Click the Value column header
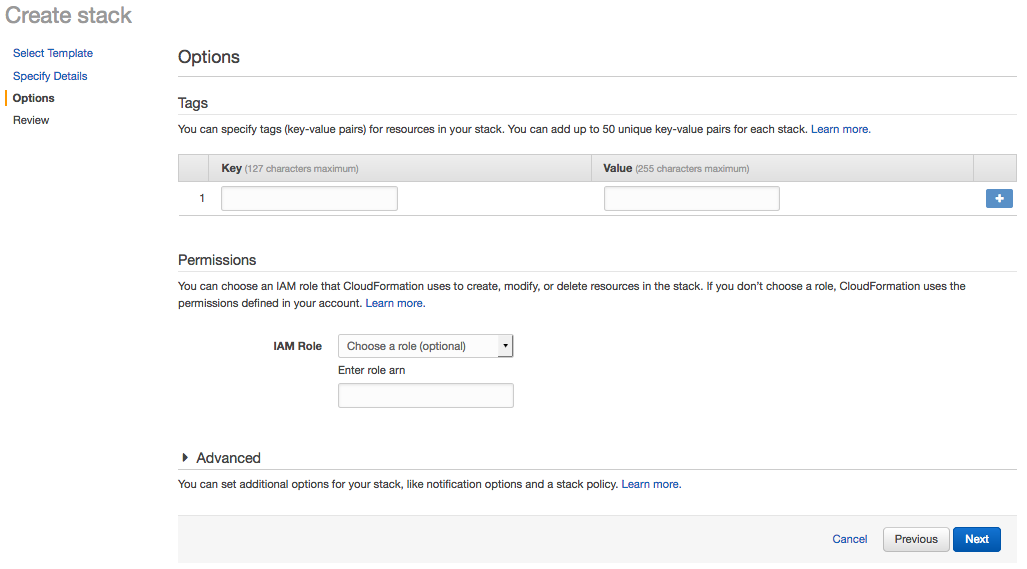 tap(618, 168)
